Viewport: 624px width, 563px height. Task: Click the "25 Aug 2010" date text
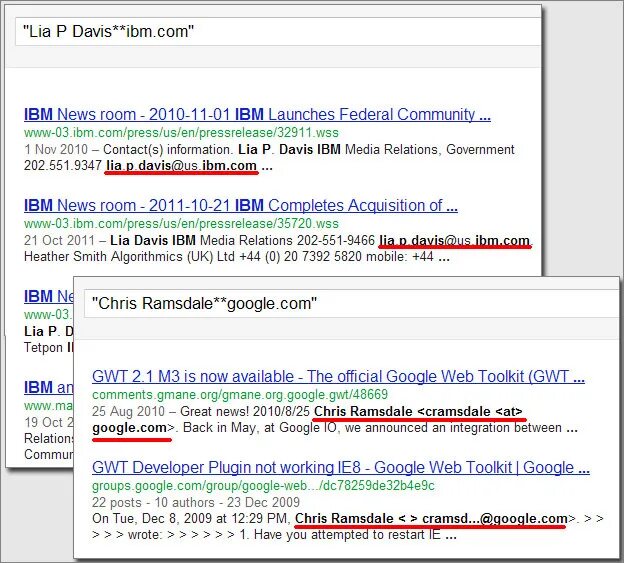128,411
